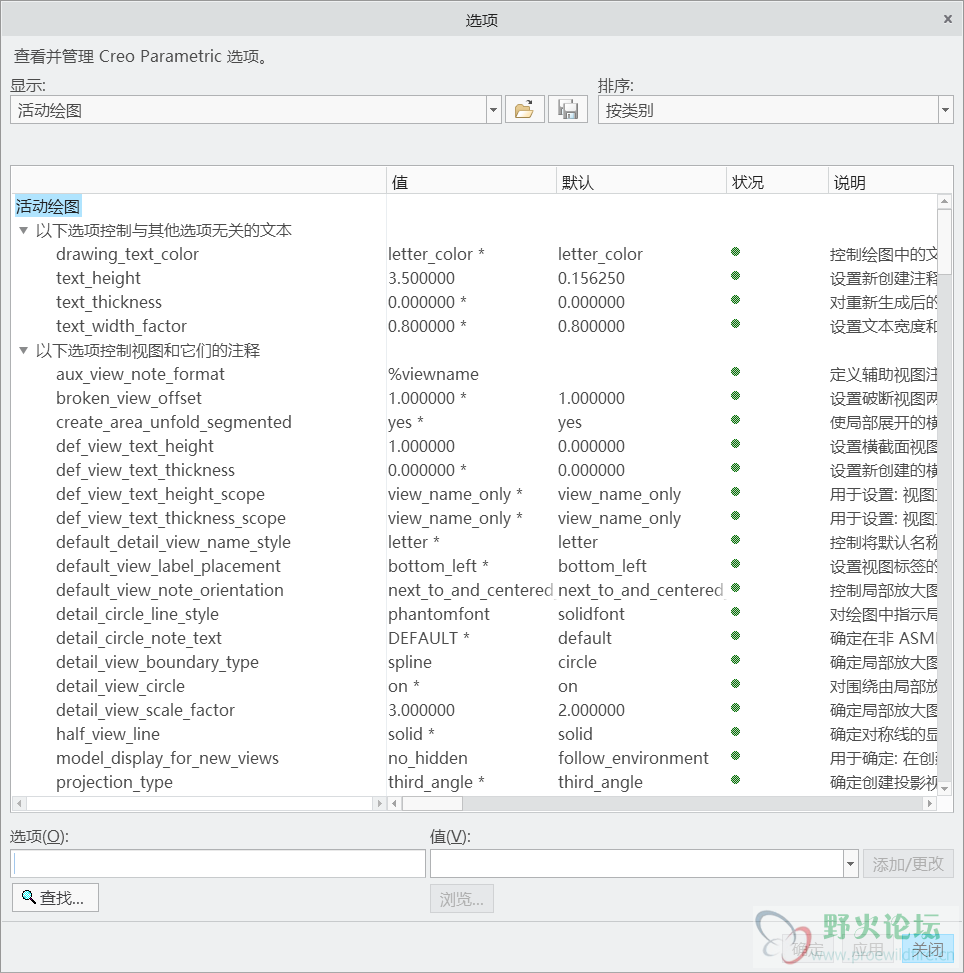Select the aux_view_note_format option
This screenshot has width=964, height=973.
(140, 374)
